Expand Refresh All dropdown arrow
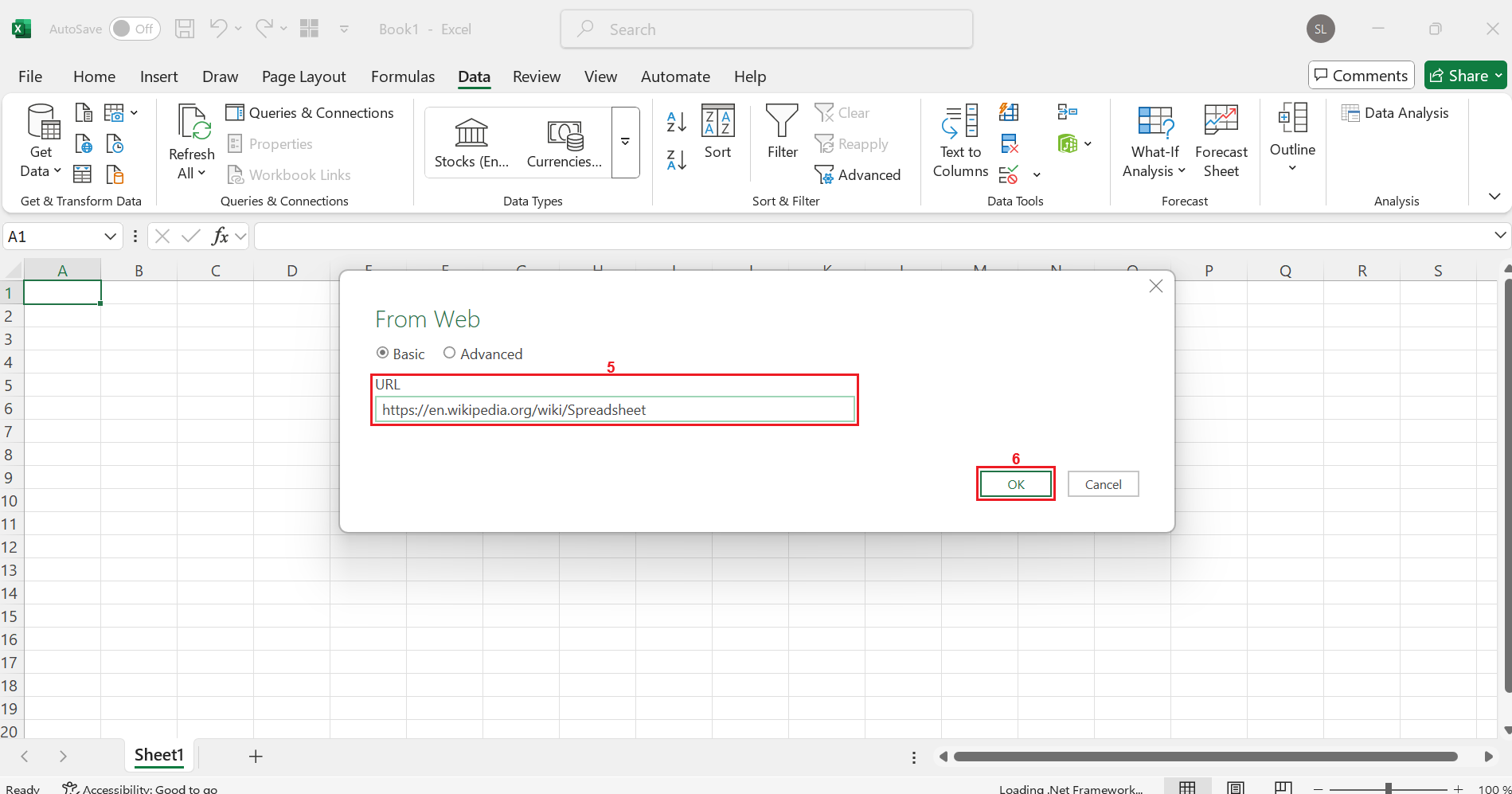This screenshot has width=1512, height=794. click(202, 173)
